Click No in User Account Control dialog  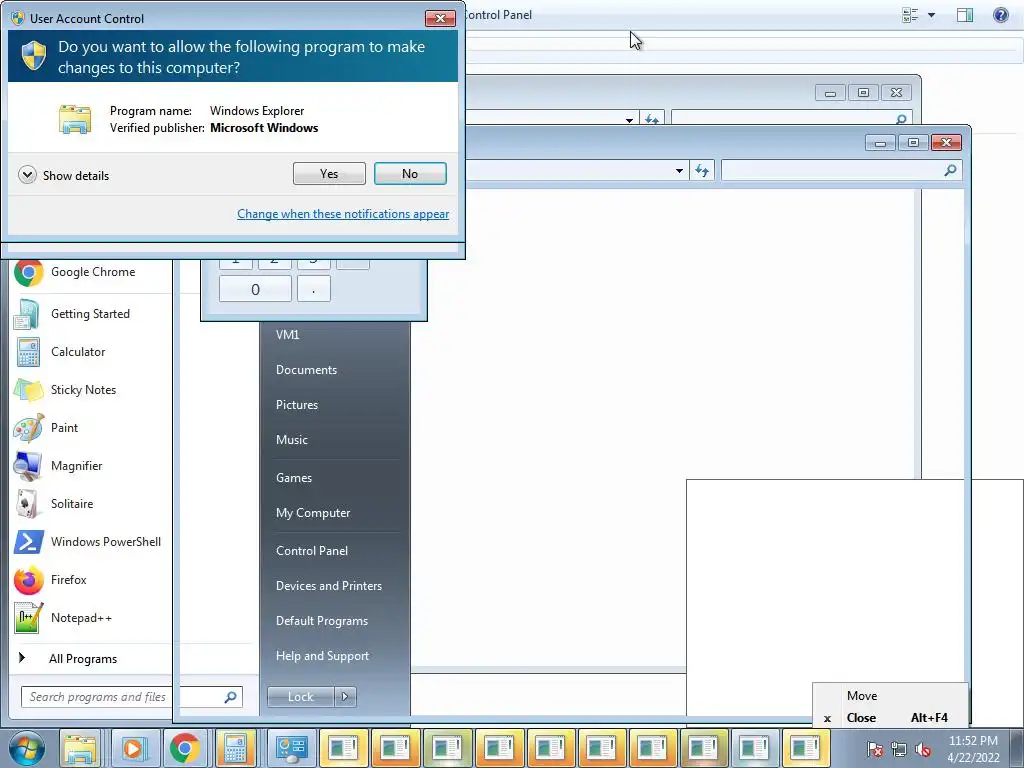(x=410, y=174)
